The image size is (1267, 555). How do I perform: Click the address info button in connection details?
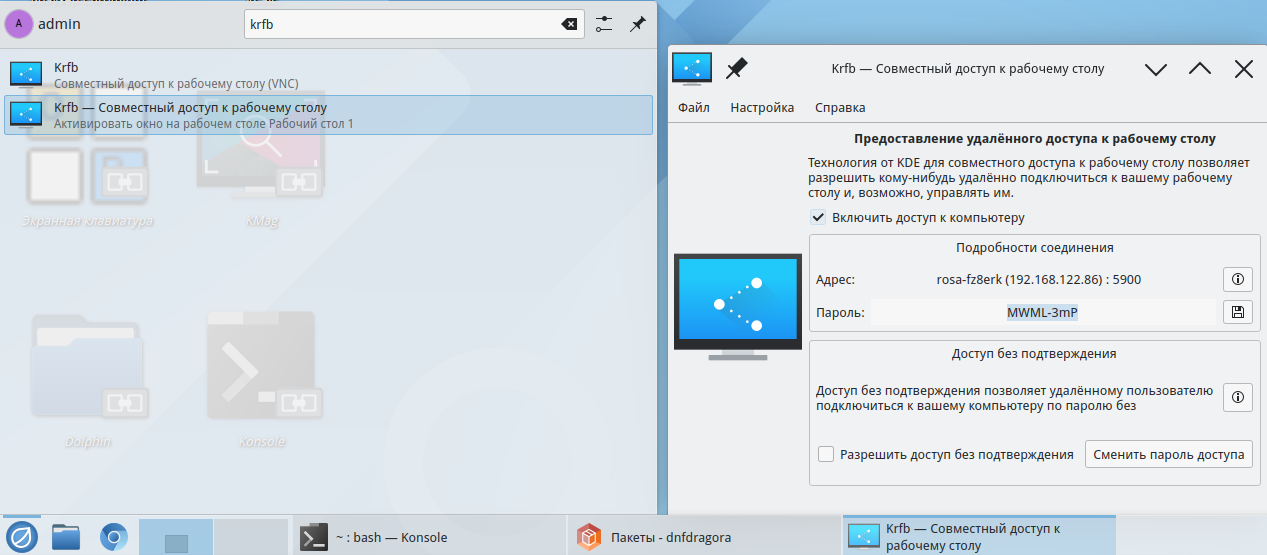pyautogui.click(x=1237, y=279)
